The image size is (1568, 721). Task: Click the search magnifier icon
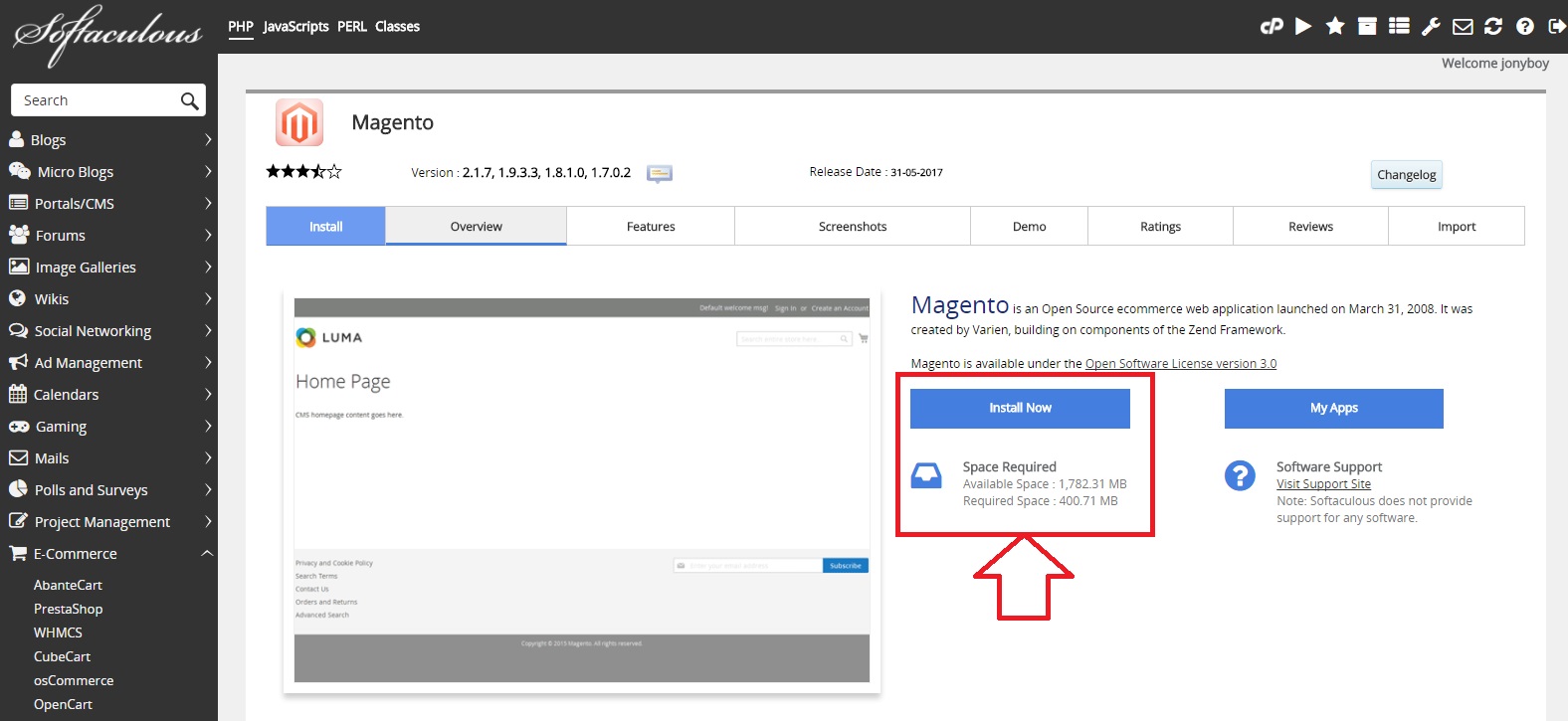190,100
